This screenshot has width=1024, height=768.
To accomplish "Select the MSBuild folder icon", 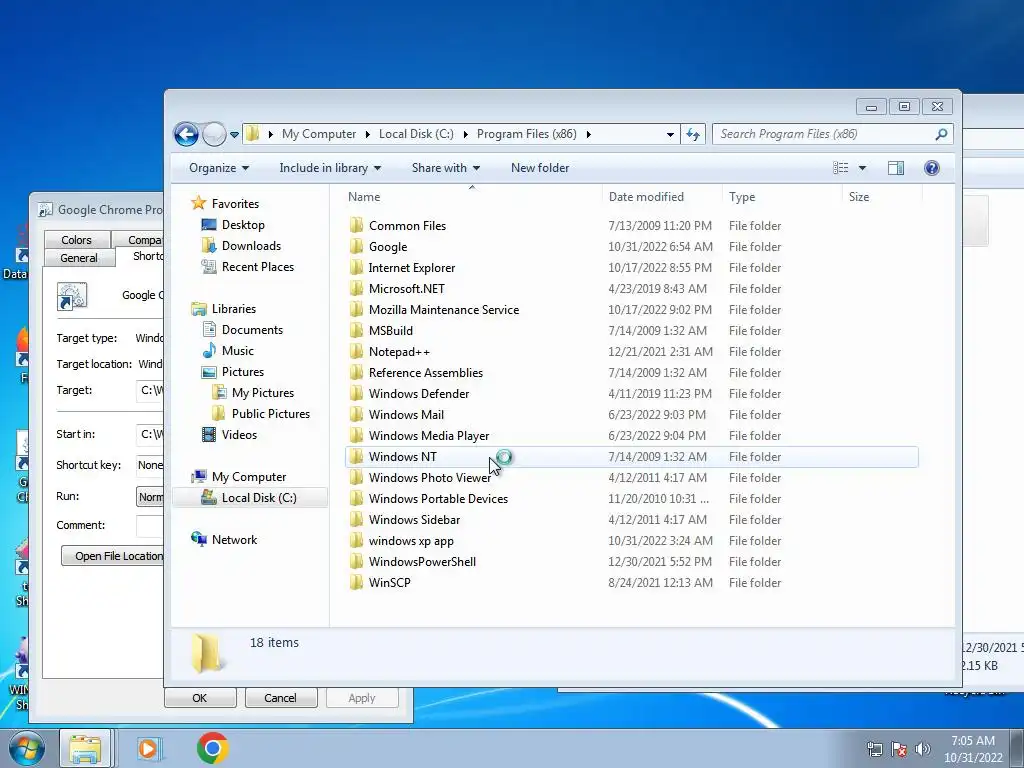I will (x=356, y=330).
